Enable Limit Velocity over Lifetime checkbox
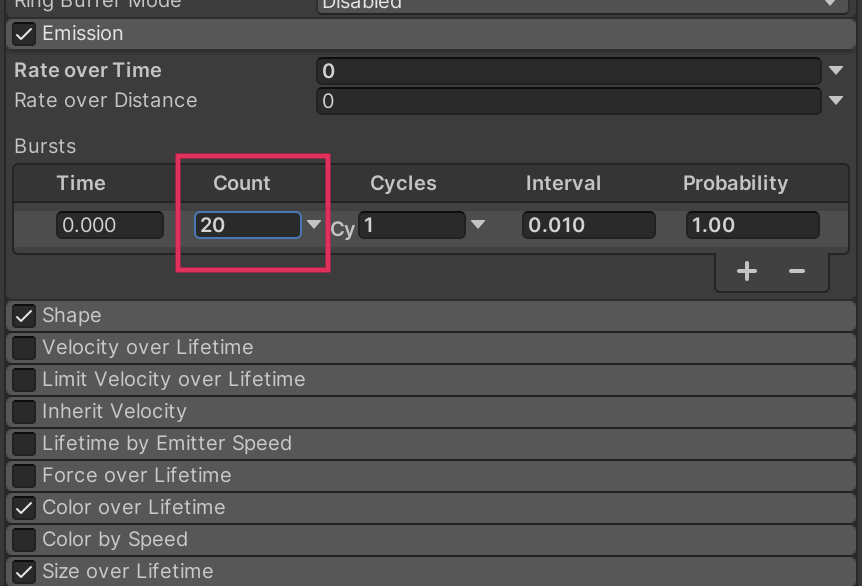Image resolution: width=862 pixels, height=586 pixels. click(x=24, y=380)
